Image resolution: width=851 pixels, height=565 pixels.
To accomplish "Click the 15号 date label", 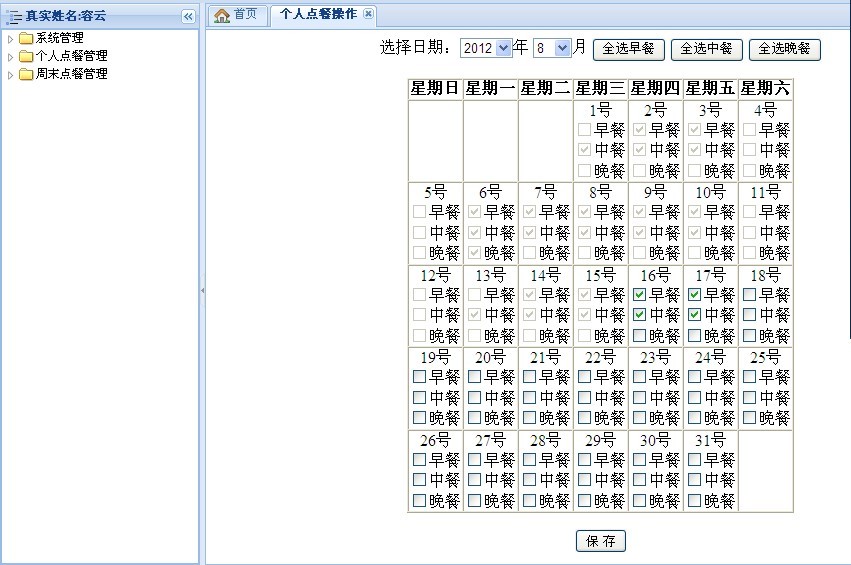I will pos(600,275).
